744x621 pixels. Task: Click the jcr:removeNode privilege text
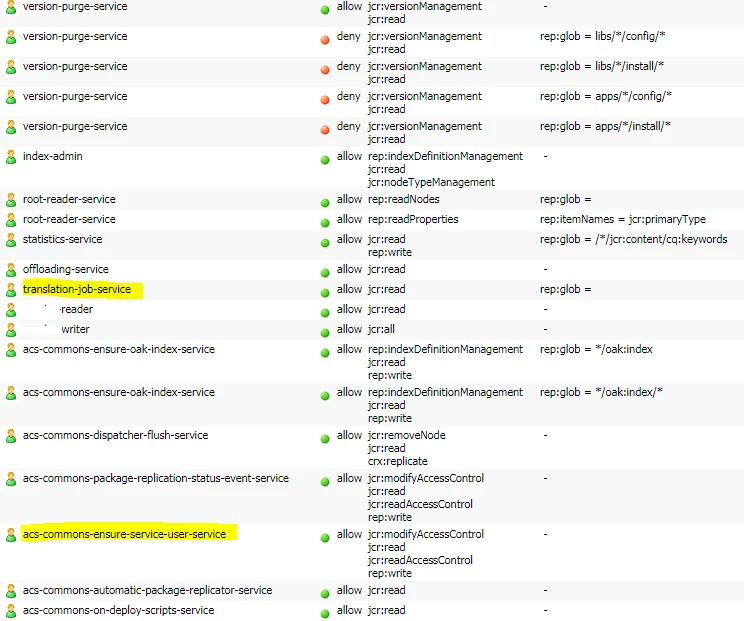tap(407, 435)
